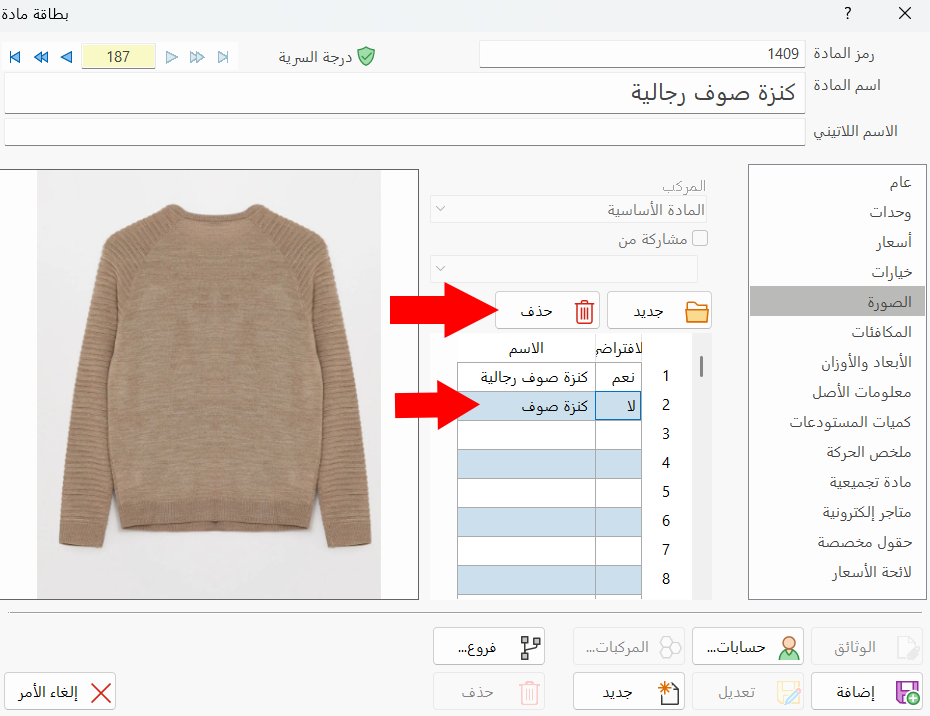Open the فروع branches button
930x716 pixels.
[x=489, y=646]
